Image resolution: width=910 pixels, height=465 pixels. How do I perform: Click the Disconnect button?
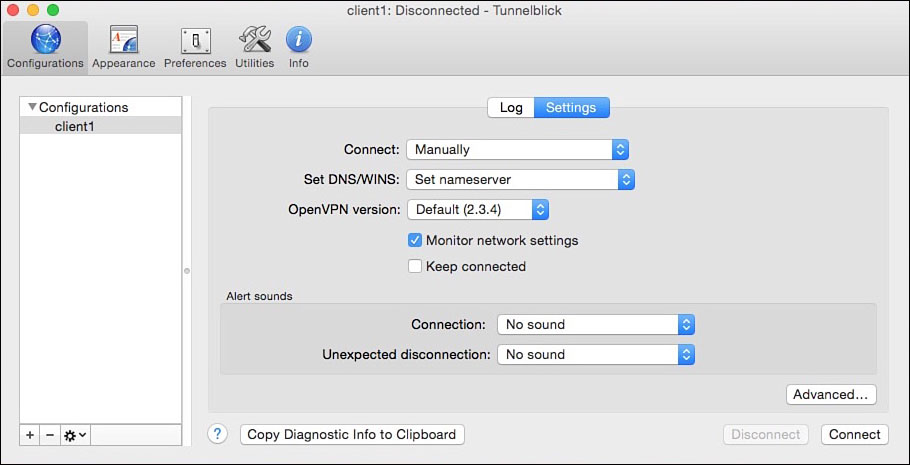(765, 434)
